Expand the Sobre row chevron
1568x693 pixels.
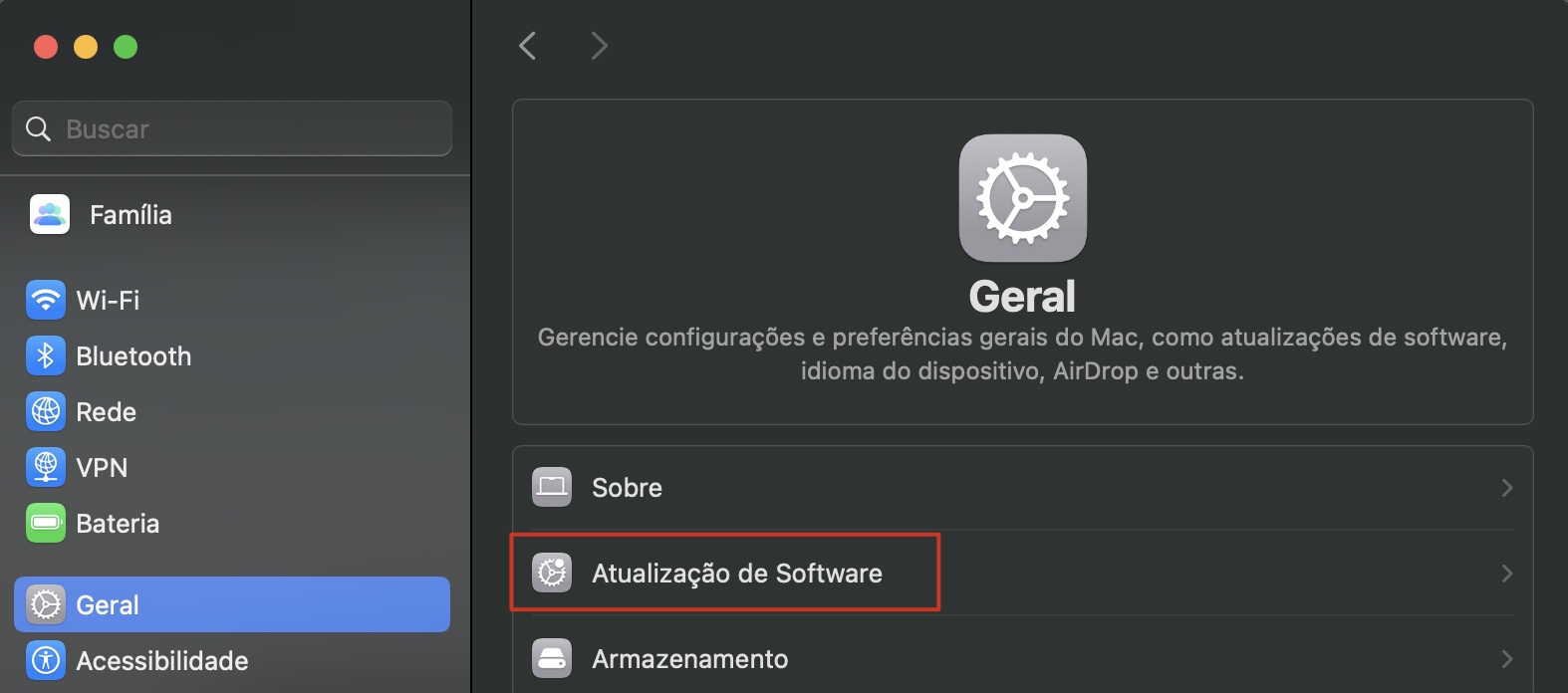(x=1507, y=487)
